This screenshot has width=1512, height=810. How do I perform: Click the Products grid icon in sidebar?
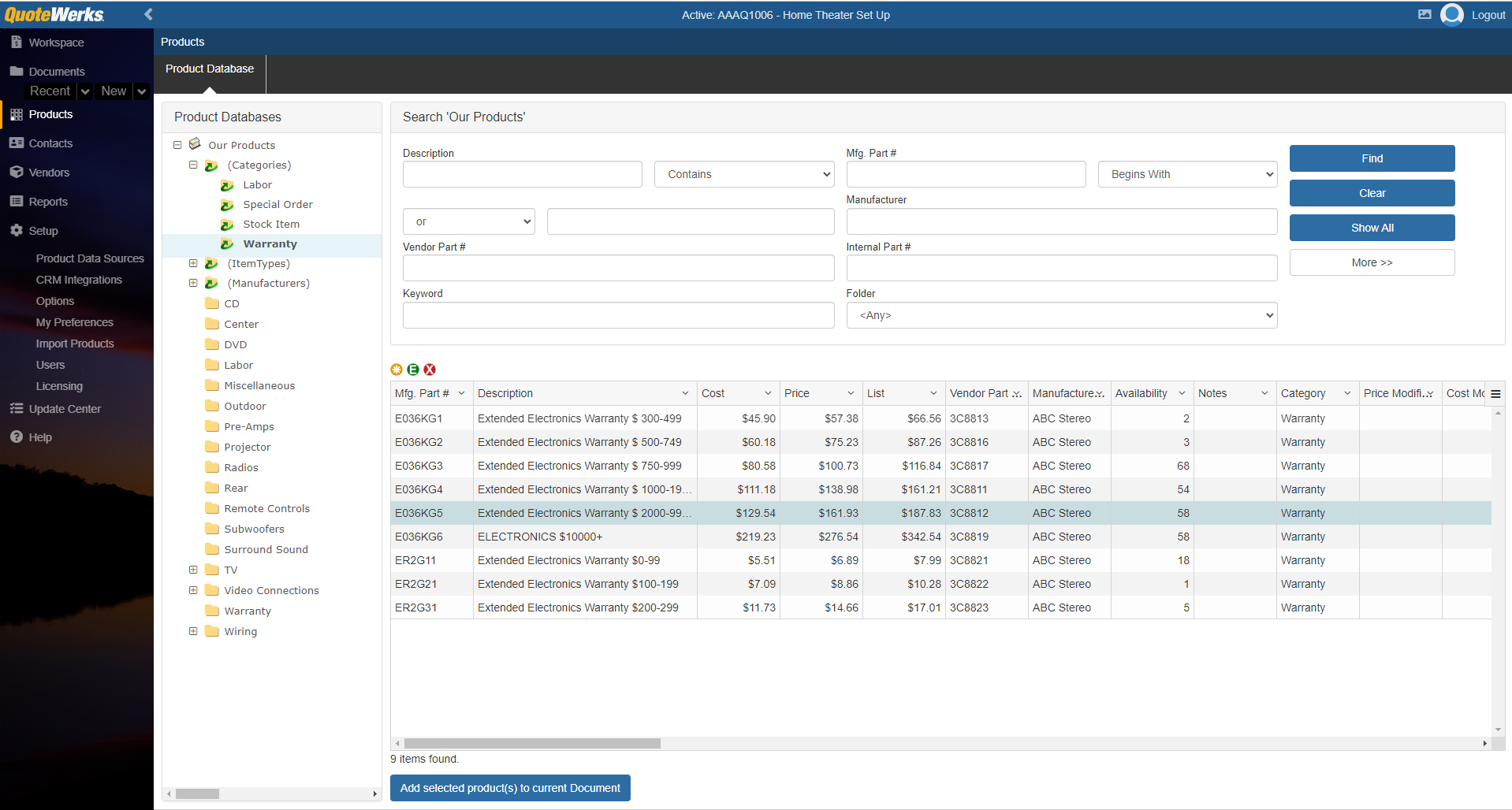click(16, 114)
